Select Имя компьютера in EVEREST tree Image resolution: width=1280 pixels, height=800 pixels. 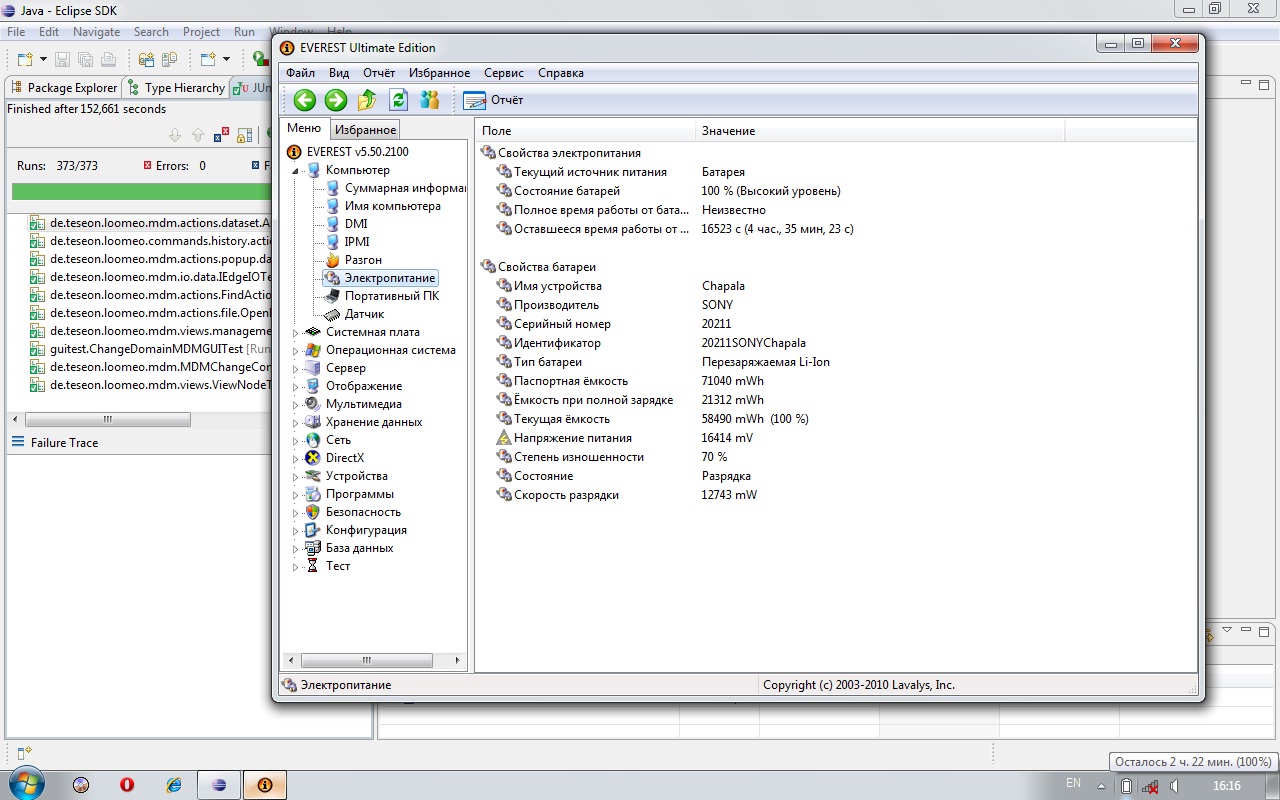point(383,206)
